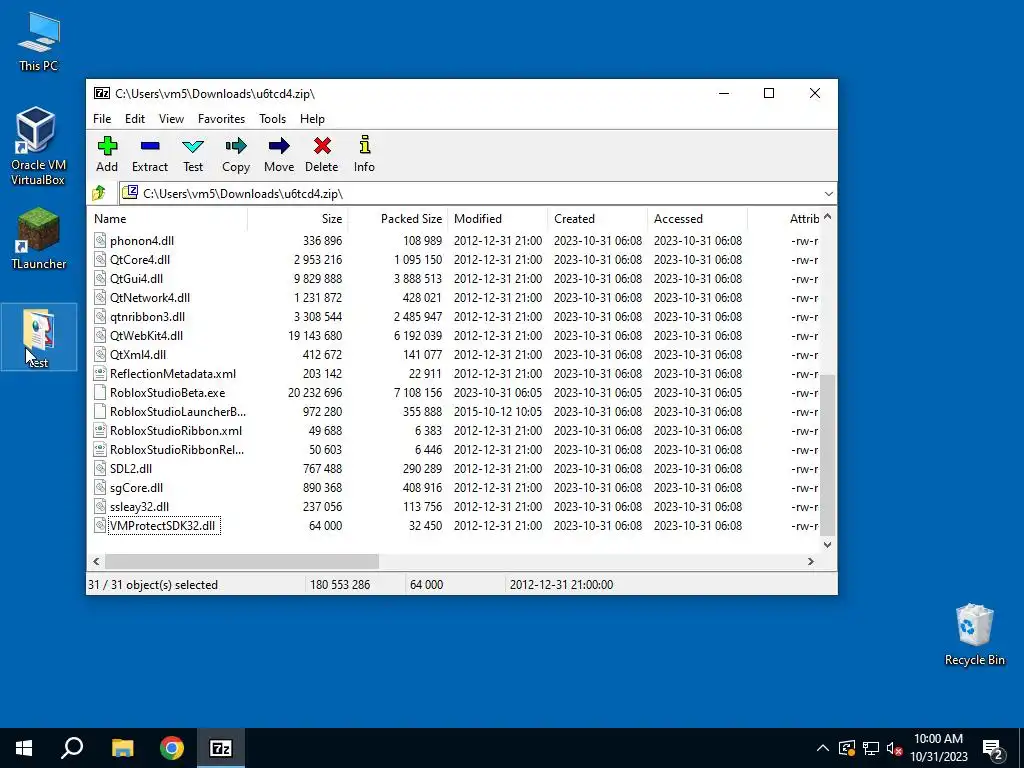This screenshot has height=768, width=1024.
Task: Sort by Name column header
Action: point(167,219)
